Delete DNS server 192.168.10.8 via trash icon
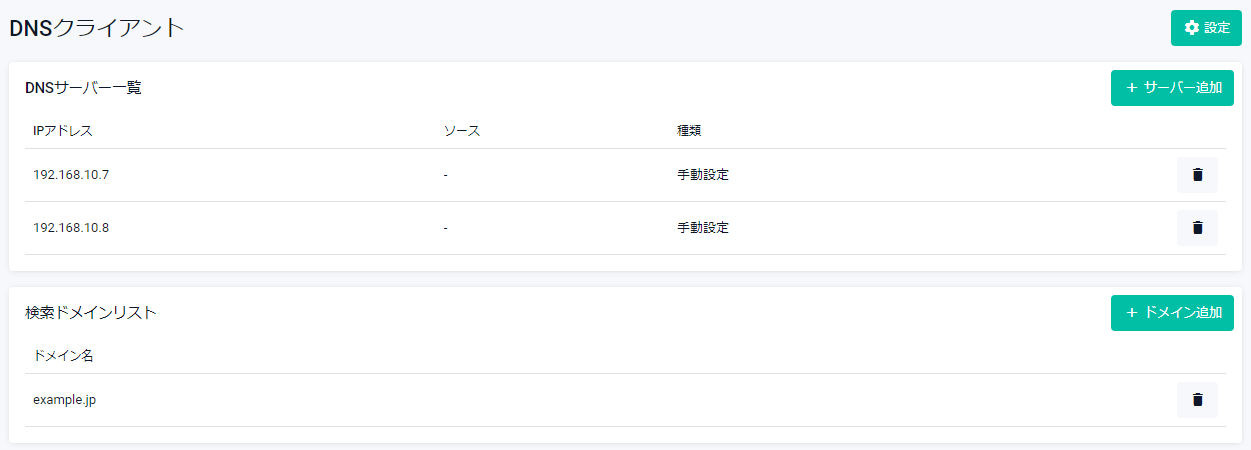1251x450 pixels. [x=1197, y=228]
